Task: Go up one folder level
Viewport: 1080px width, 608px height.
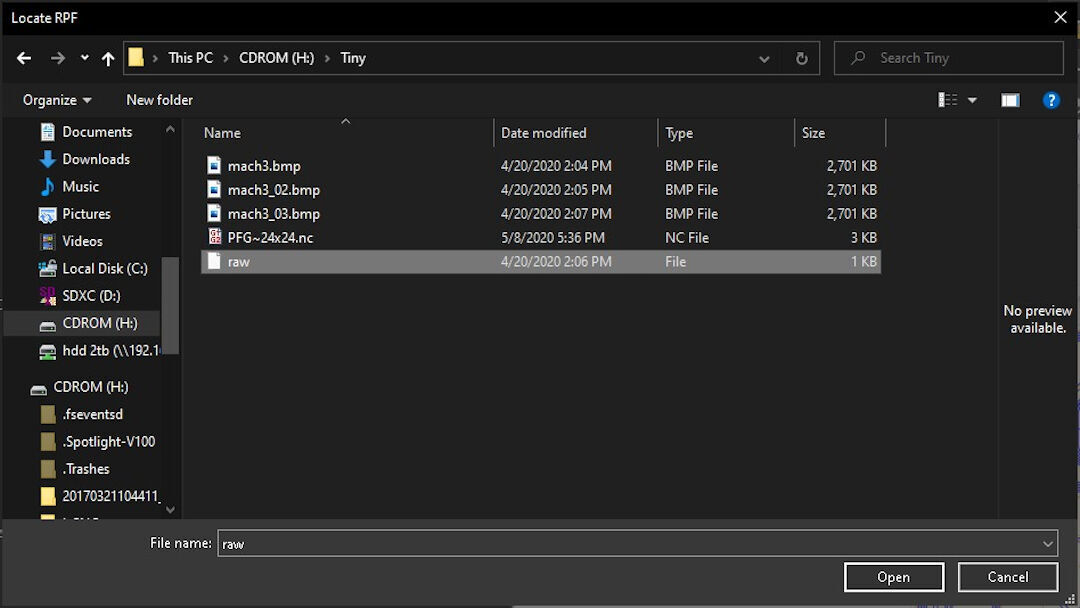Action: coord(108,58)
